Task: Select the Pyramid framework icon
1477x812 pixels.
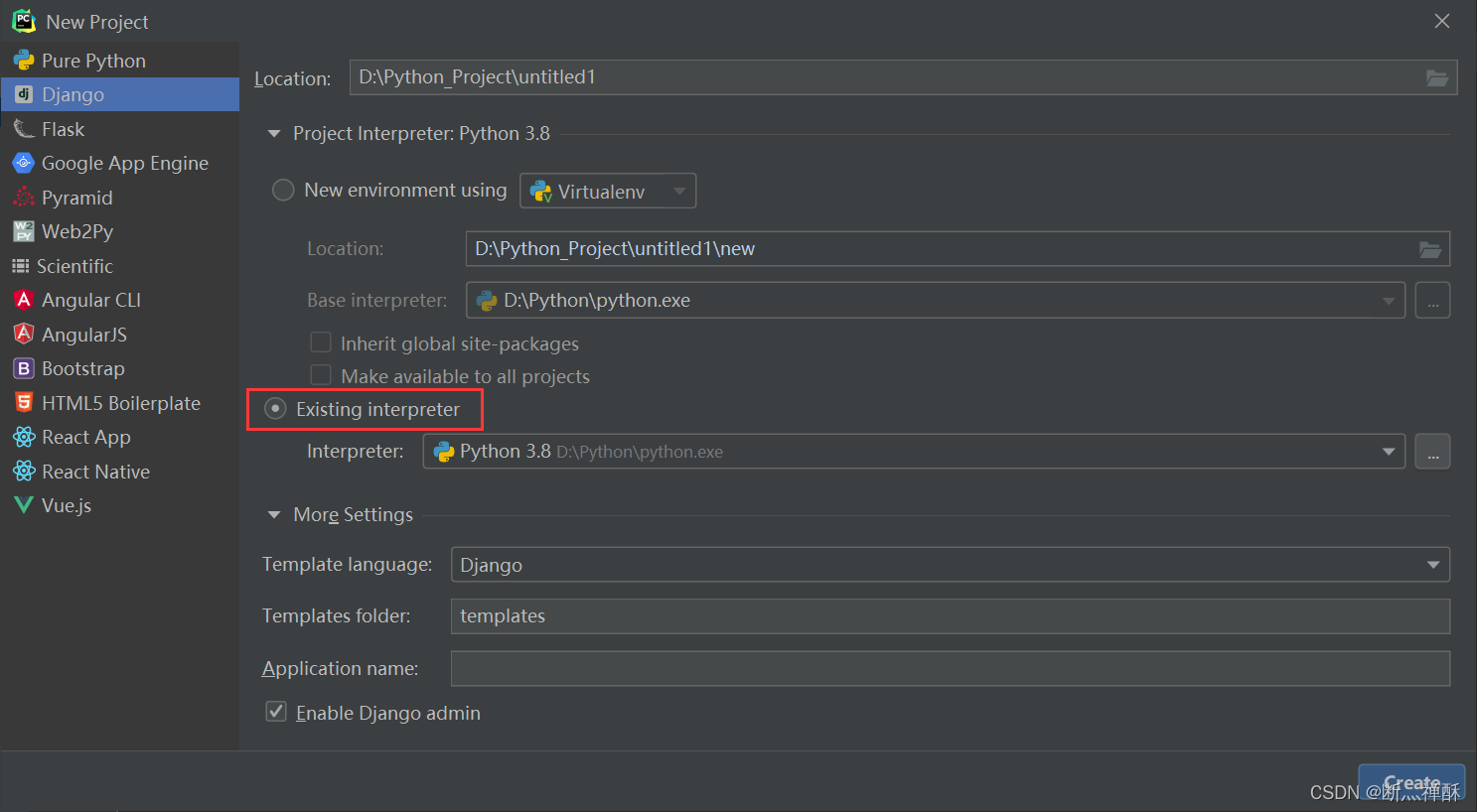Action: coord(24,198)
